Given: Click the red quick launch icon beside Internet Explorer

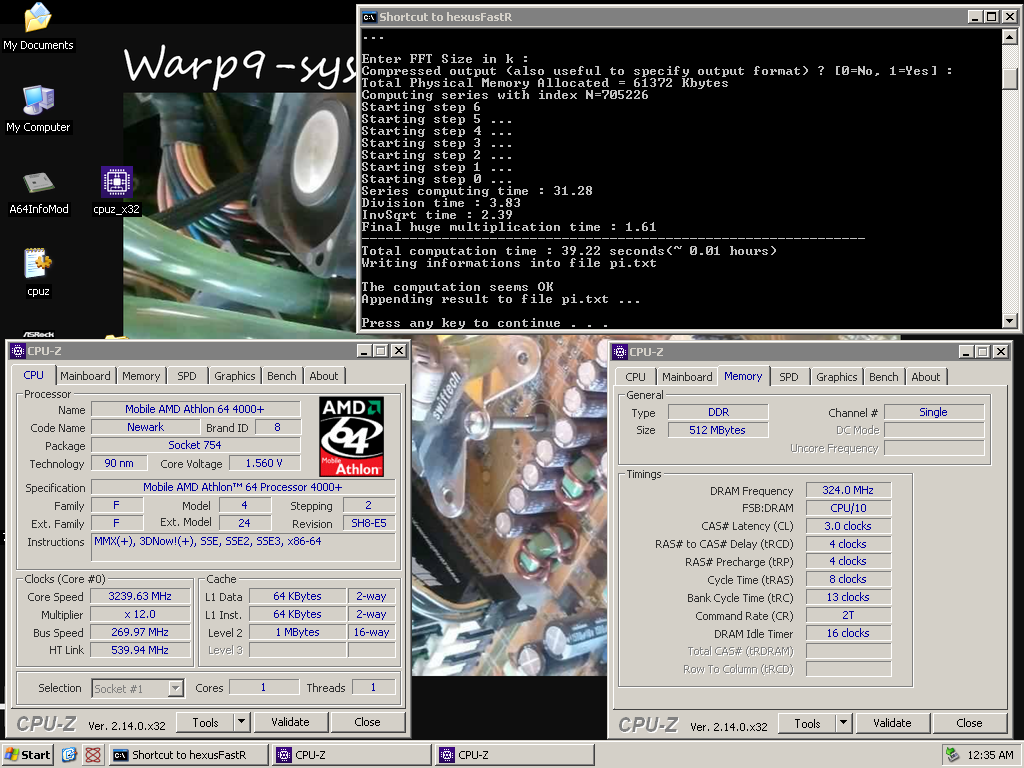Looking at the screenshot, I should [x=93, y=755].
